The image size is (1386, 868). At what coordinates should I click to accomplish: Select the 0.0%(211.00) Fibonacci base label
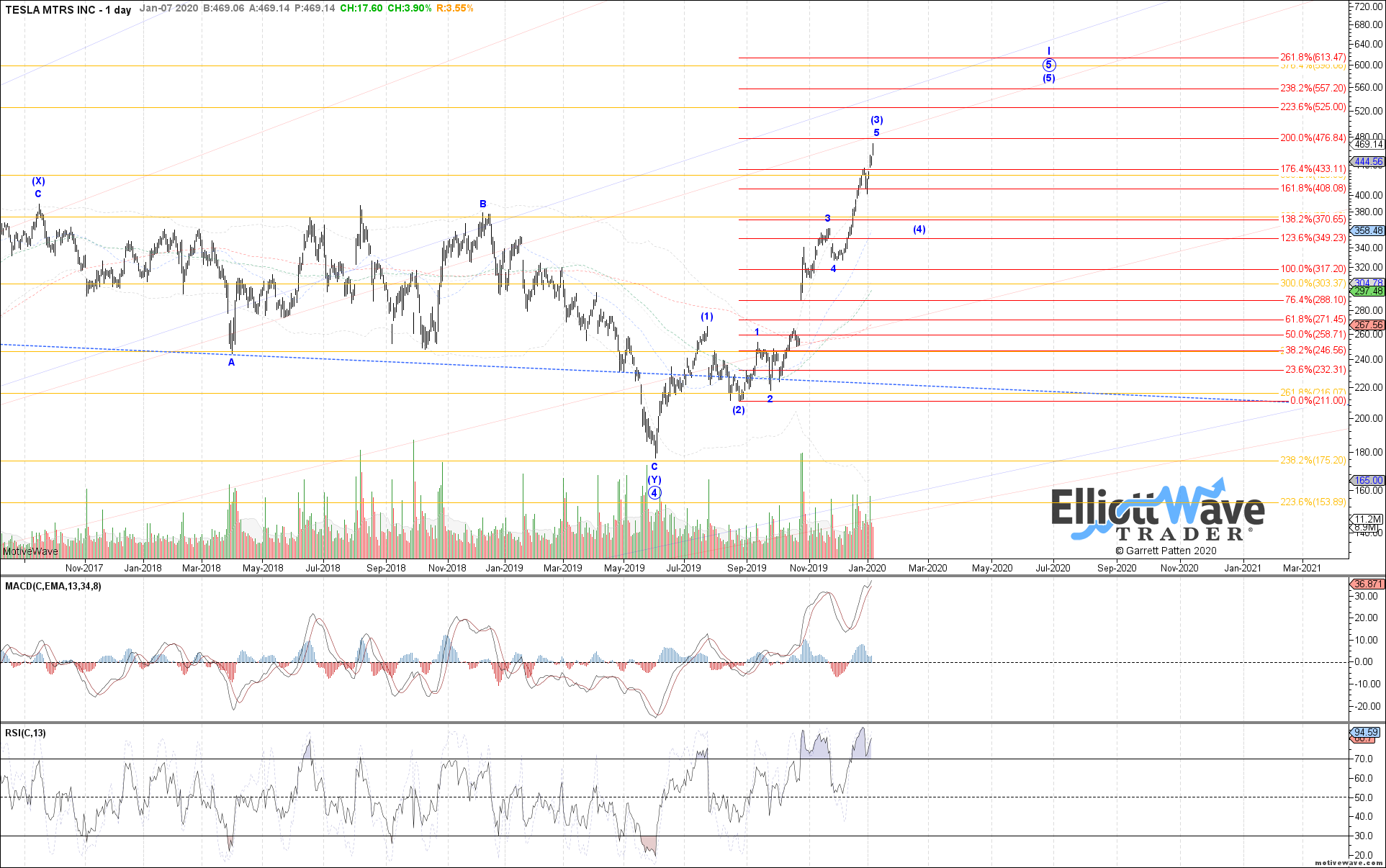1318,401
